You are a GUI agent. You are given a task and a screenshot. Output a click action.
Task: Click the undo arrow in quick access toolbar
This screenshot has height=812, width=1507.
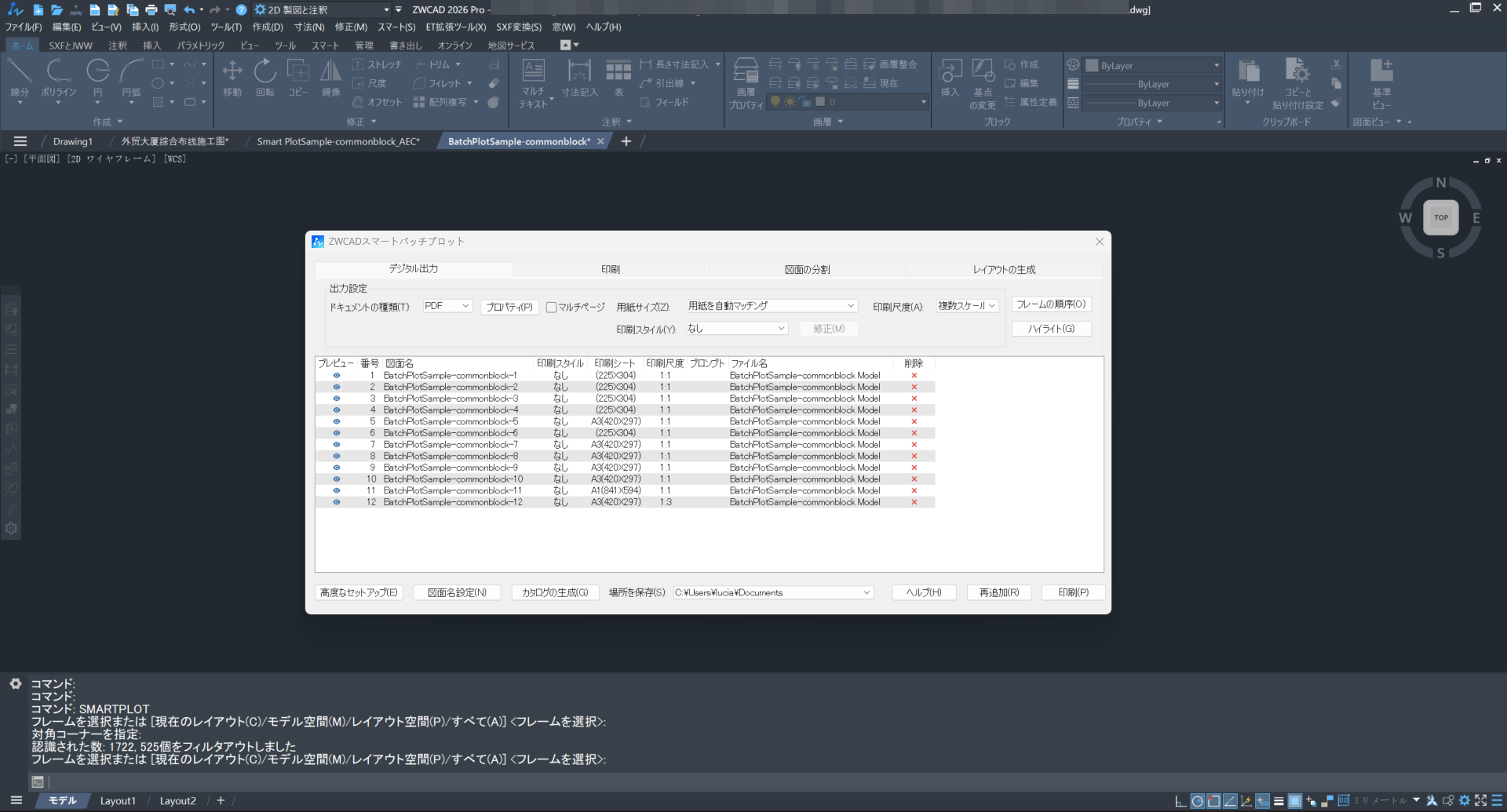click(189, 9)
